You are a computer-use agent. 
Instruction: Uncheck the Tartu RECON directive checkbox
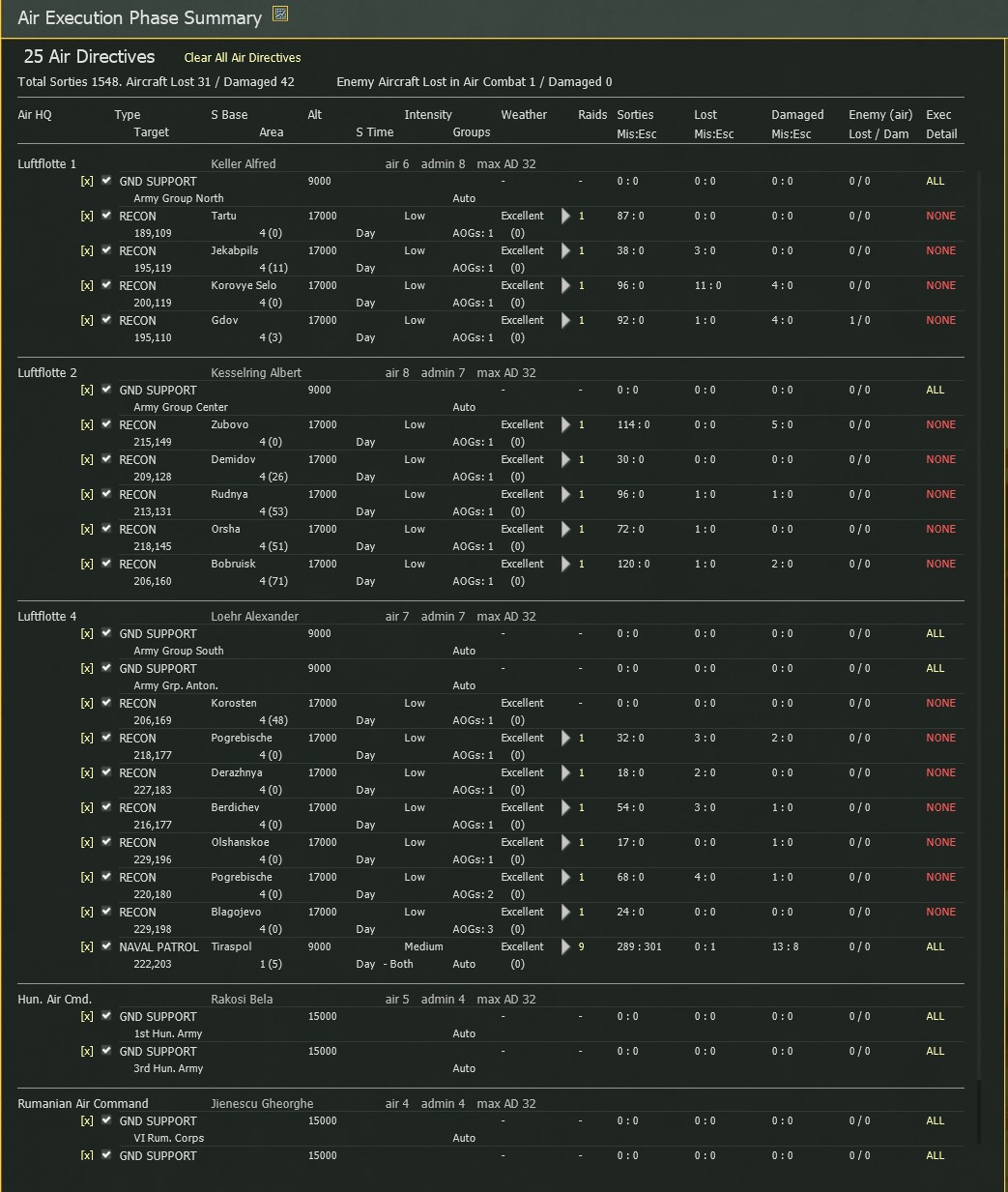pos(106,216)
